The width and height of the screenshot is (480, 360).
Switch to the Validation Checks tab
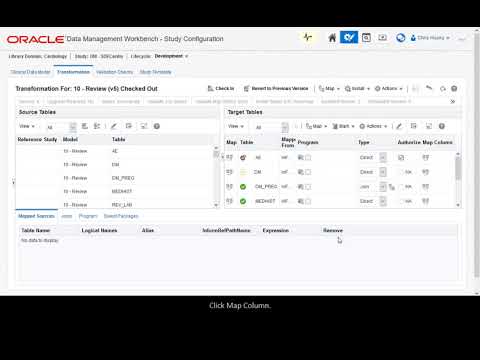(114, 72)
